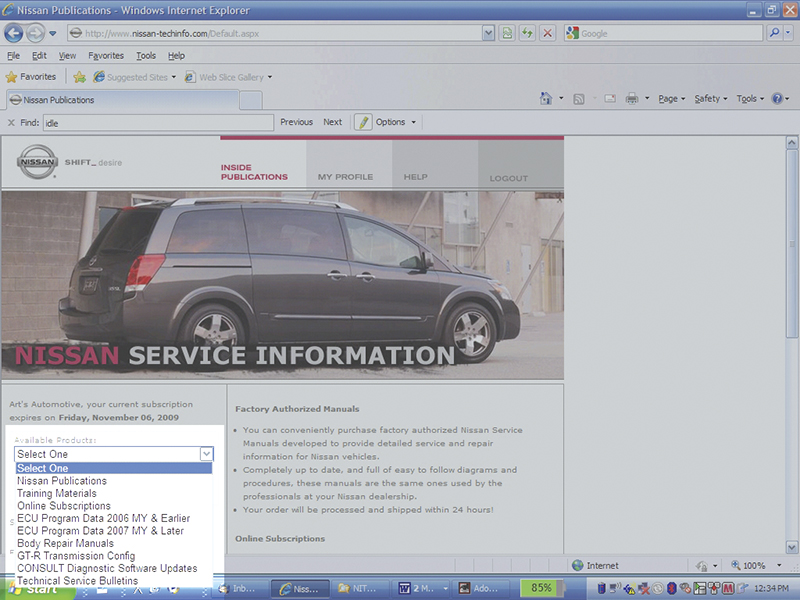Click the RSS Feeds icon
This screenshot has height=600, width=800.
[579, 99]
